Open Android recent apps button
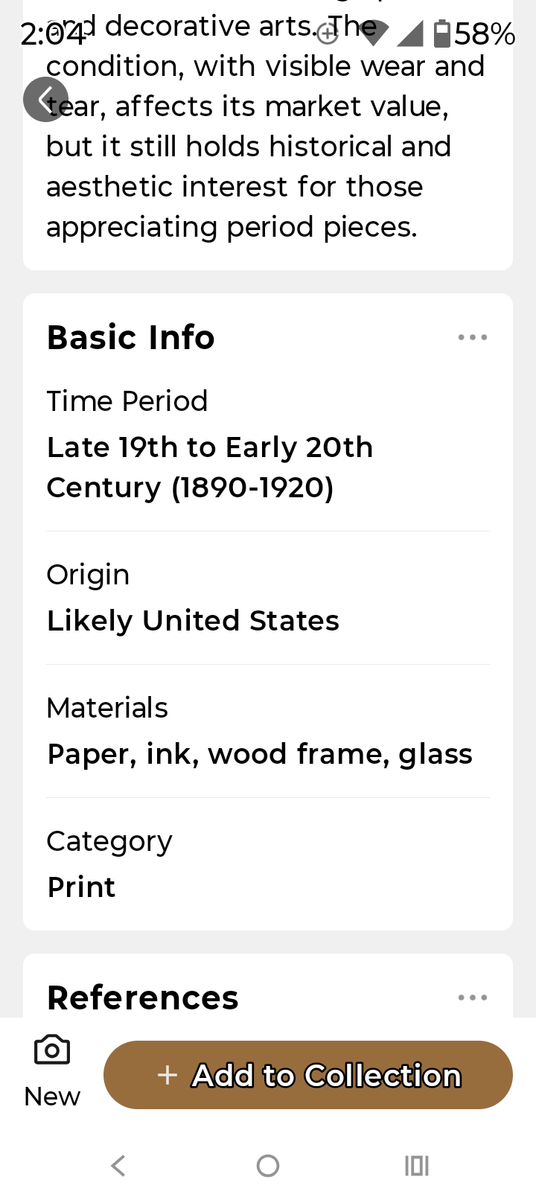This screenshot has height=1200, width=536. click(417, 1165)
